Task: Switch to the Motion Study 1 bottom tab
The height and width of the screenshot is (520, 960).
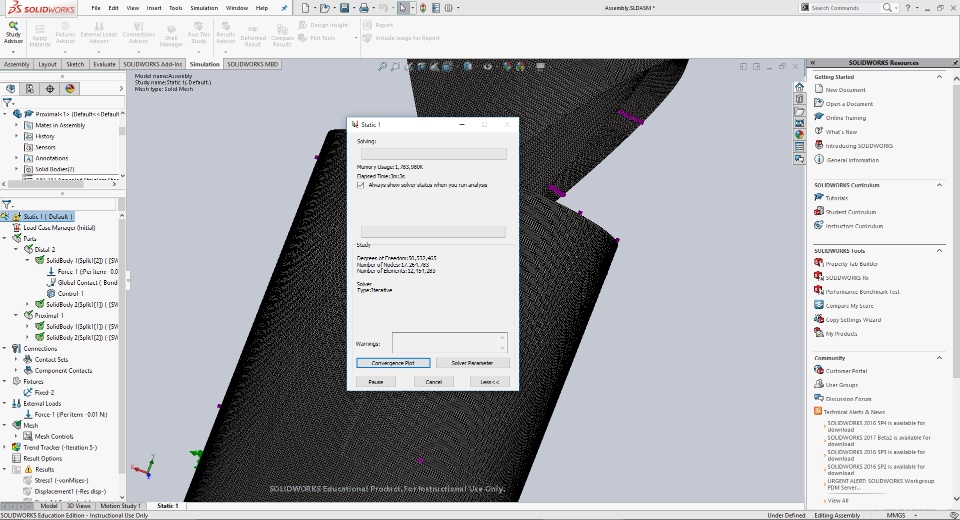Action: click(x=120, y=506)
